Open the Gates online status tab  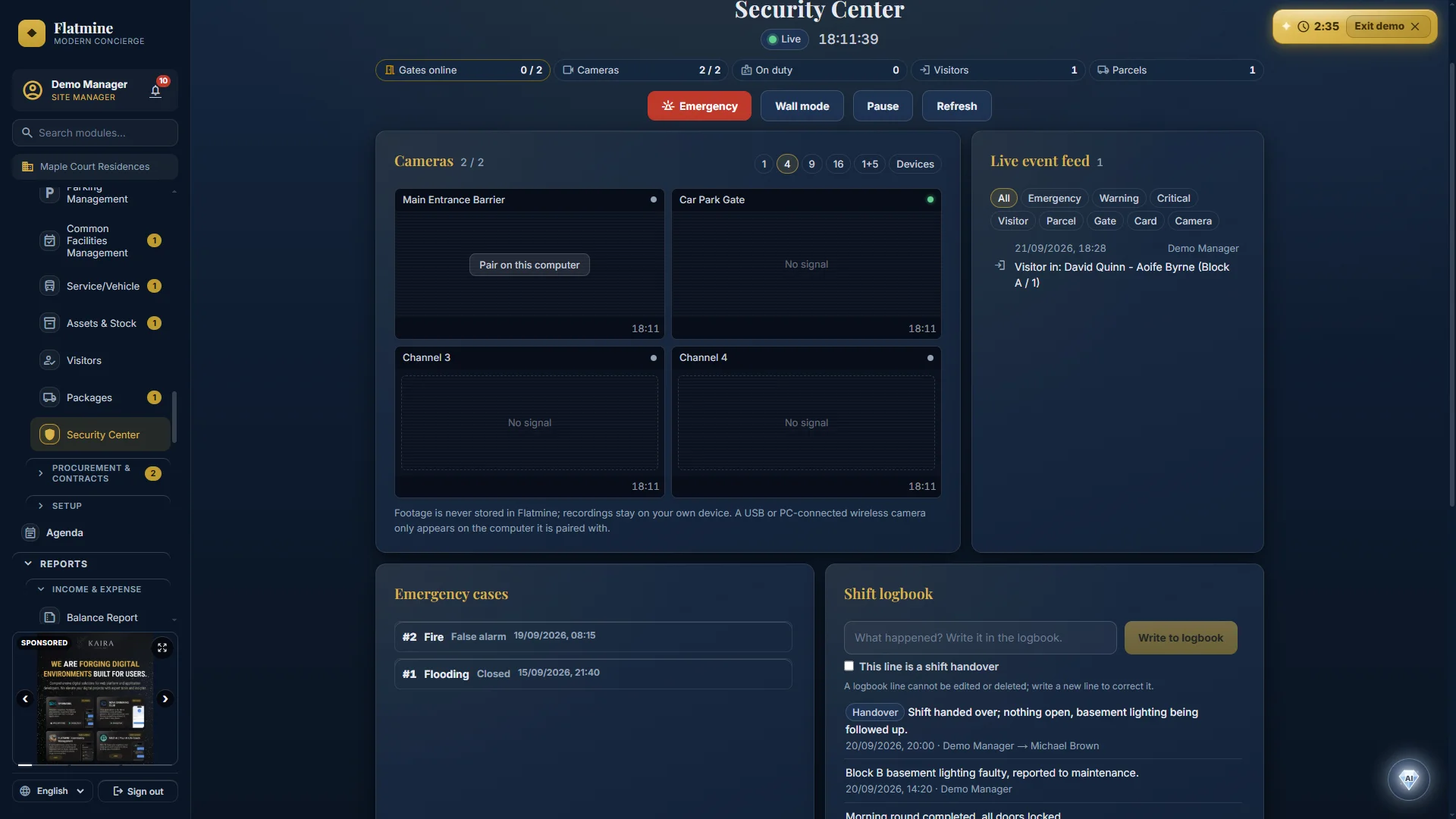[463, 70]
